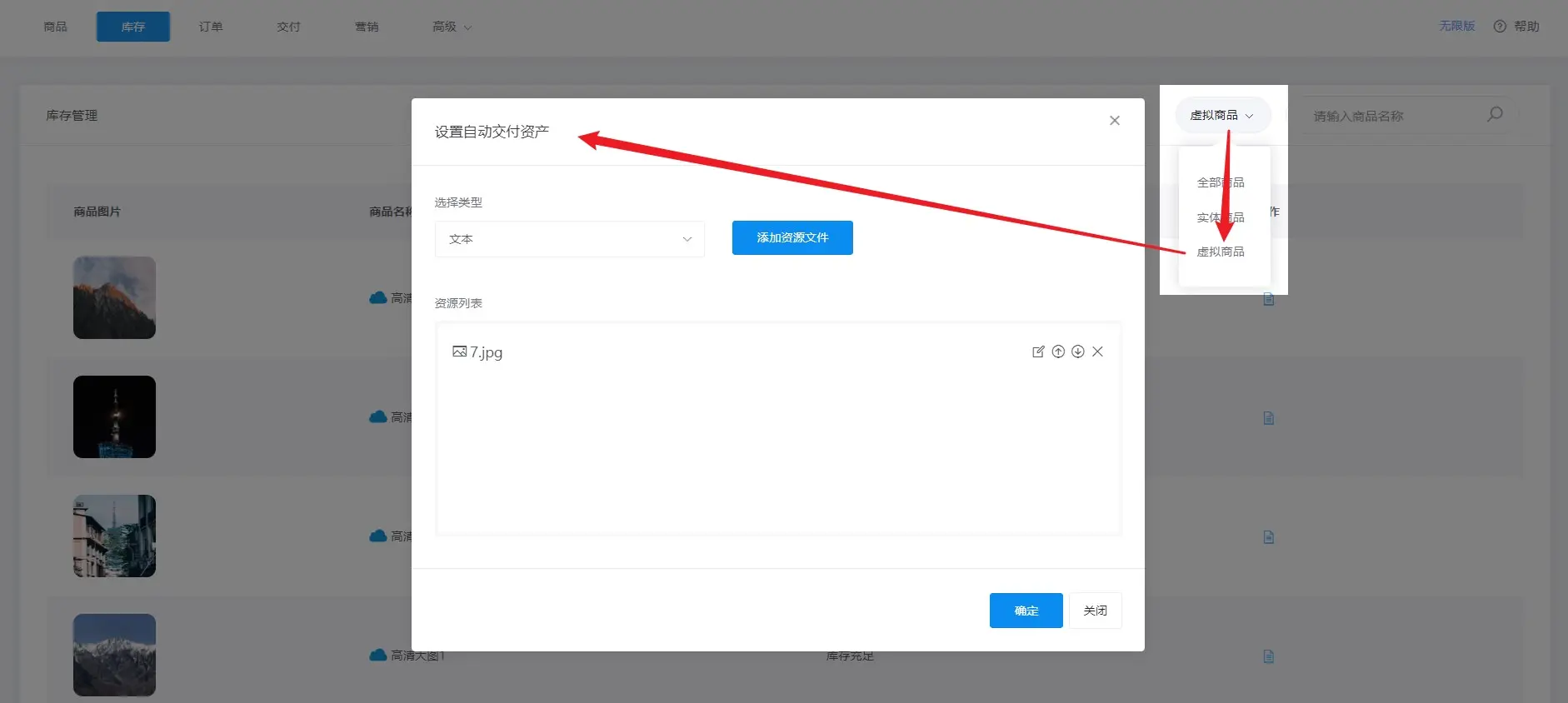Image resolution: width=1568 pixels, height=703 pixels.
Task: Confirm with the 确定 button
Action: tap(1026, 611)
